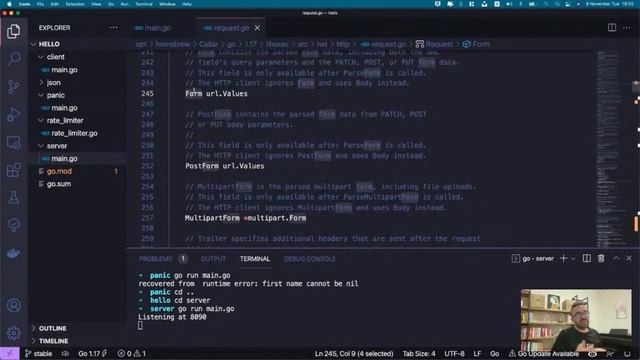
Task: Collapse the rate_limiter folder
Action: click(x=64, y=120)
